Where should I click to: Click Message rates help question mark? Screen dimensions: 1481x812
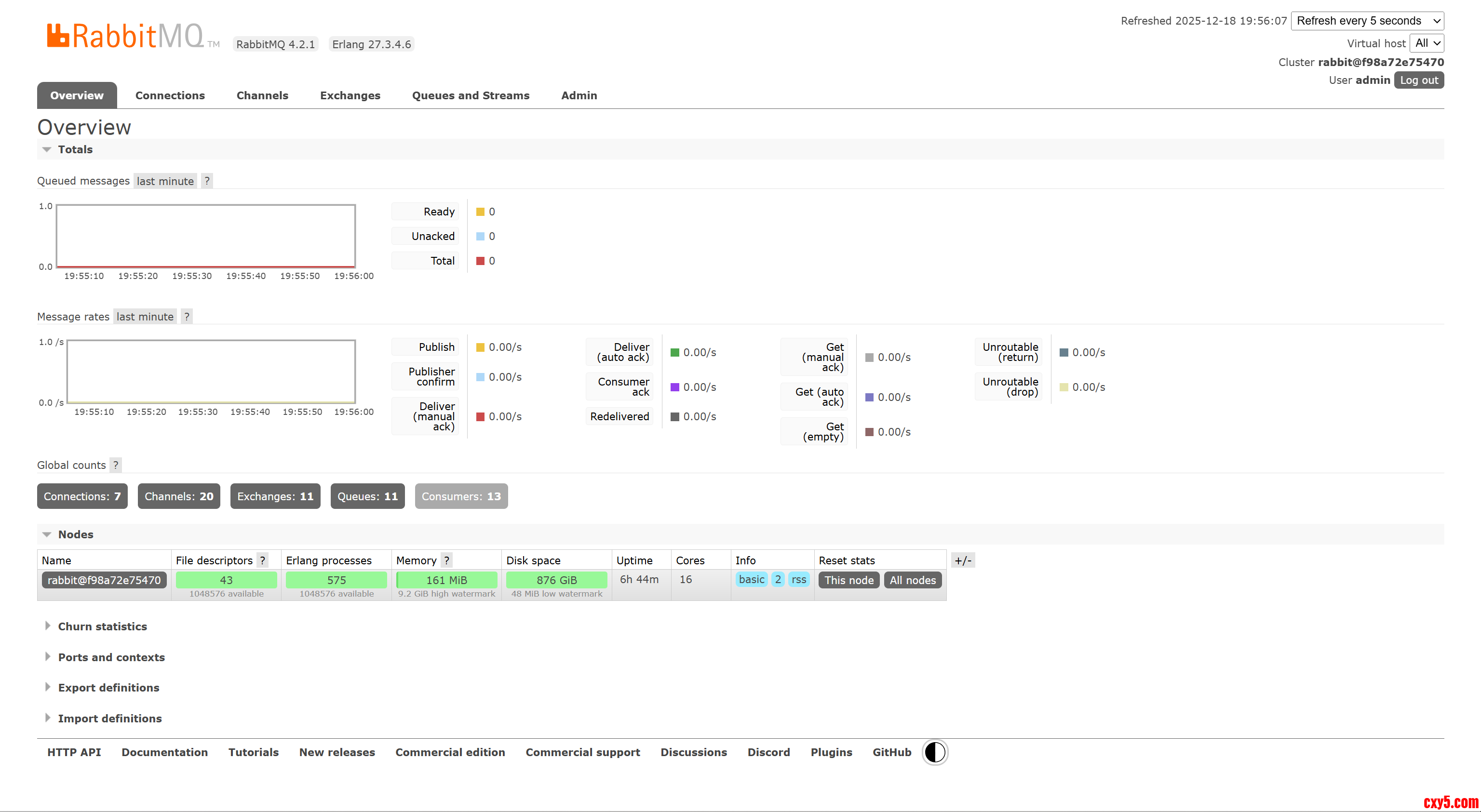pos(186,317)
